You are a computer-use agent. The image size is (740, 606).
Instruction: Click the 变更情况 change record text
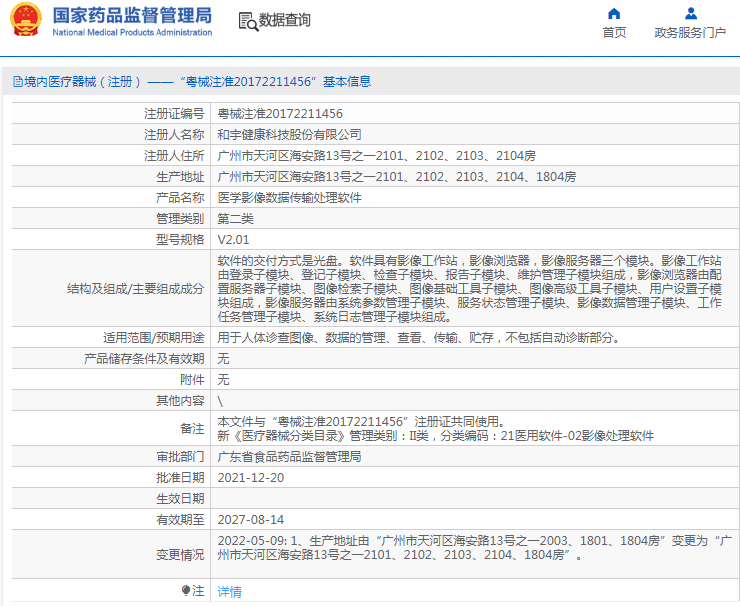(x=474, y=547)
